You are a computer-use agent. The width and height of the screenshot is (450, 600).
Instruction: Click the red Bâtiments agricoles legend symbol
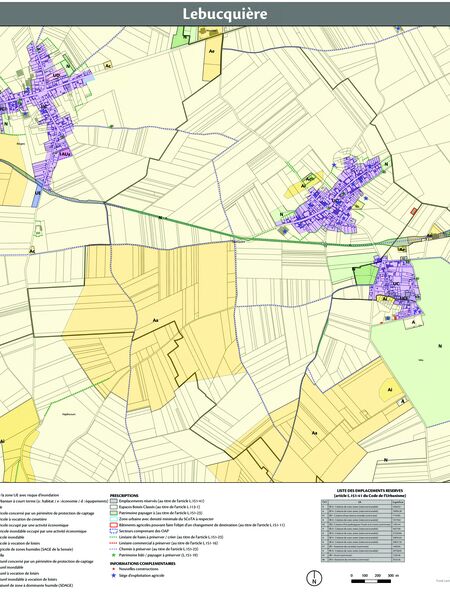coord(113,525)
